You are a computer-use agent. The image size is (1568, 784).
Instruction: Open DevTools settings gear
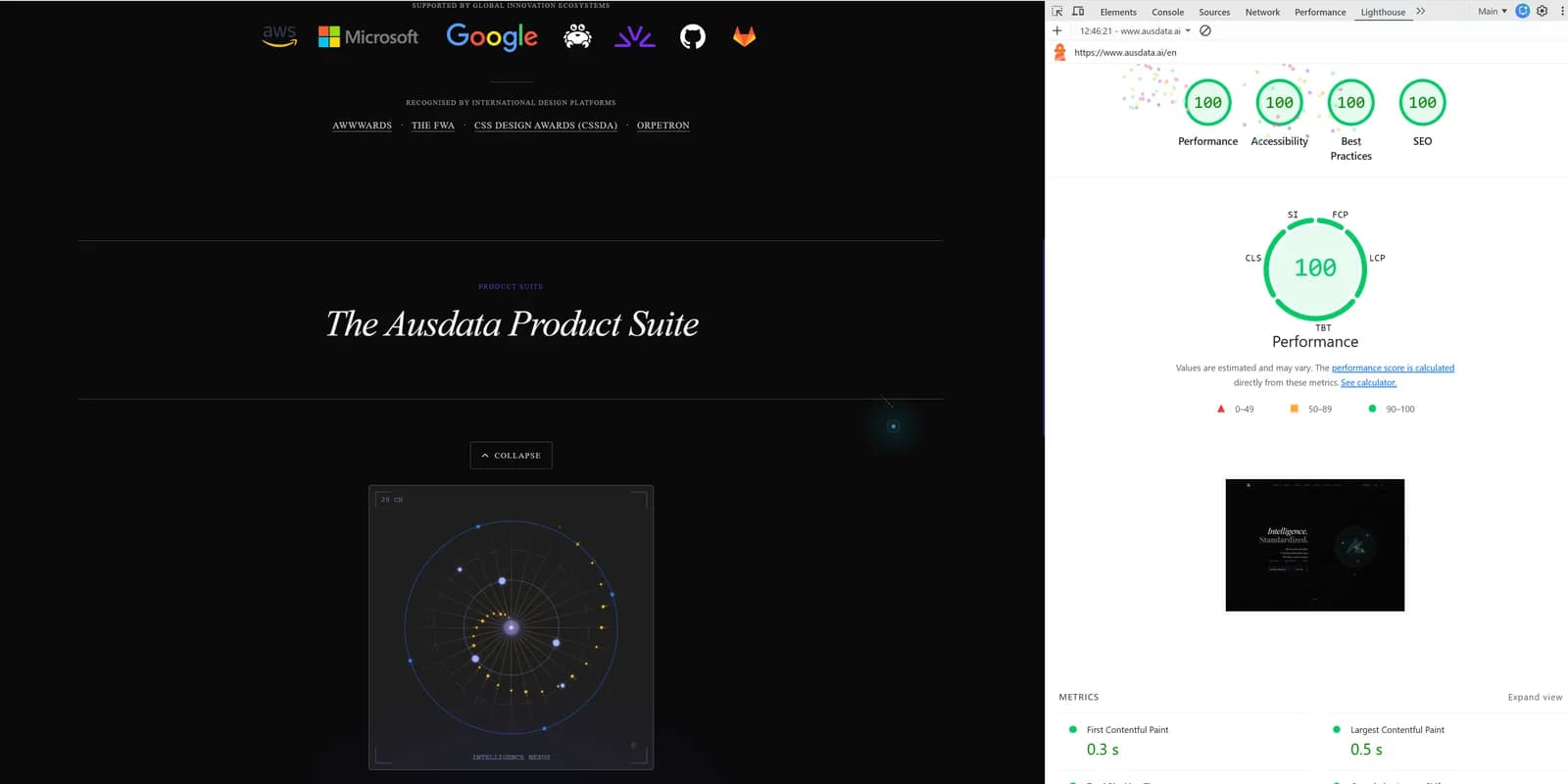(x=1542, y=12)
